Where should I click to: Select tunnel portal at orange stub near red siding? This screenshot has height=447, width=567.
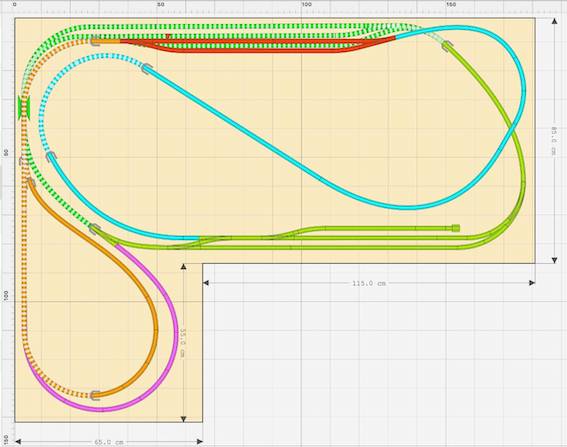pyautogui.click(x=95, y=41)
